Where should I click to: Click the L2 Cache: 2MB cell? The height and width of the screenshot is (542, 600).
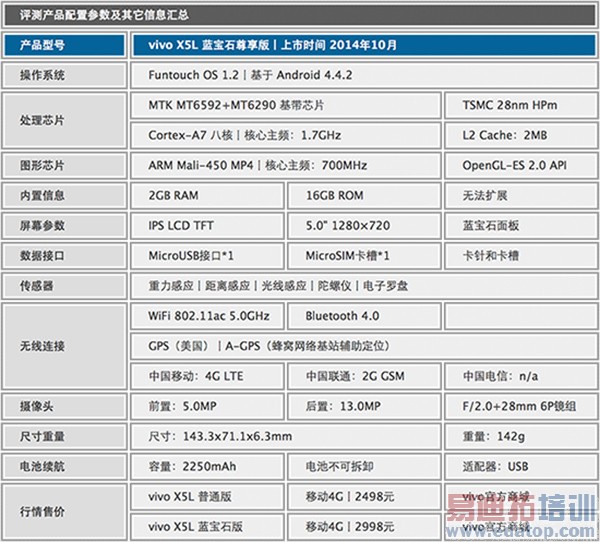coord(521,136)
